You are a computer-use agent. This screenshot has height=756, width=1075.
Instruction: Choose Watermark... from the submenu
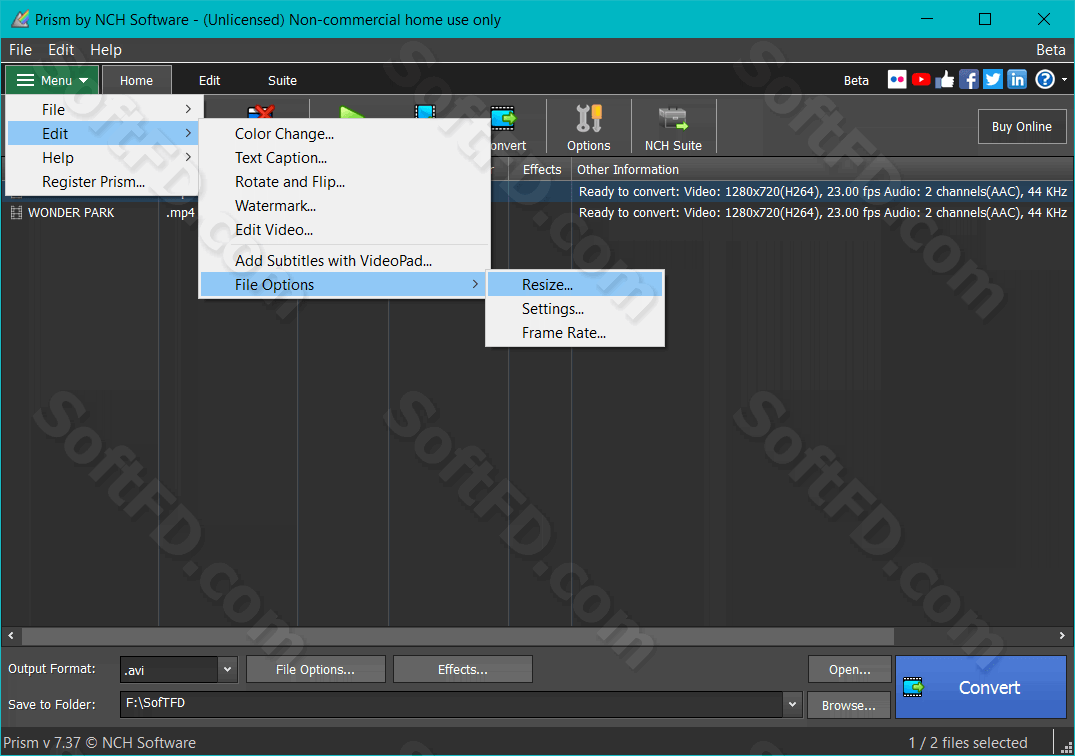276,206
